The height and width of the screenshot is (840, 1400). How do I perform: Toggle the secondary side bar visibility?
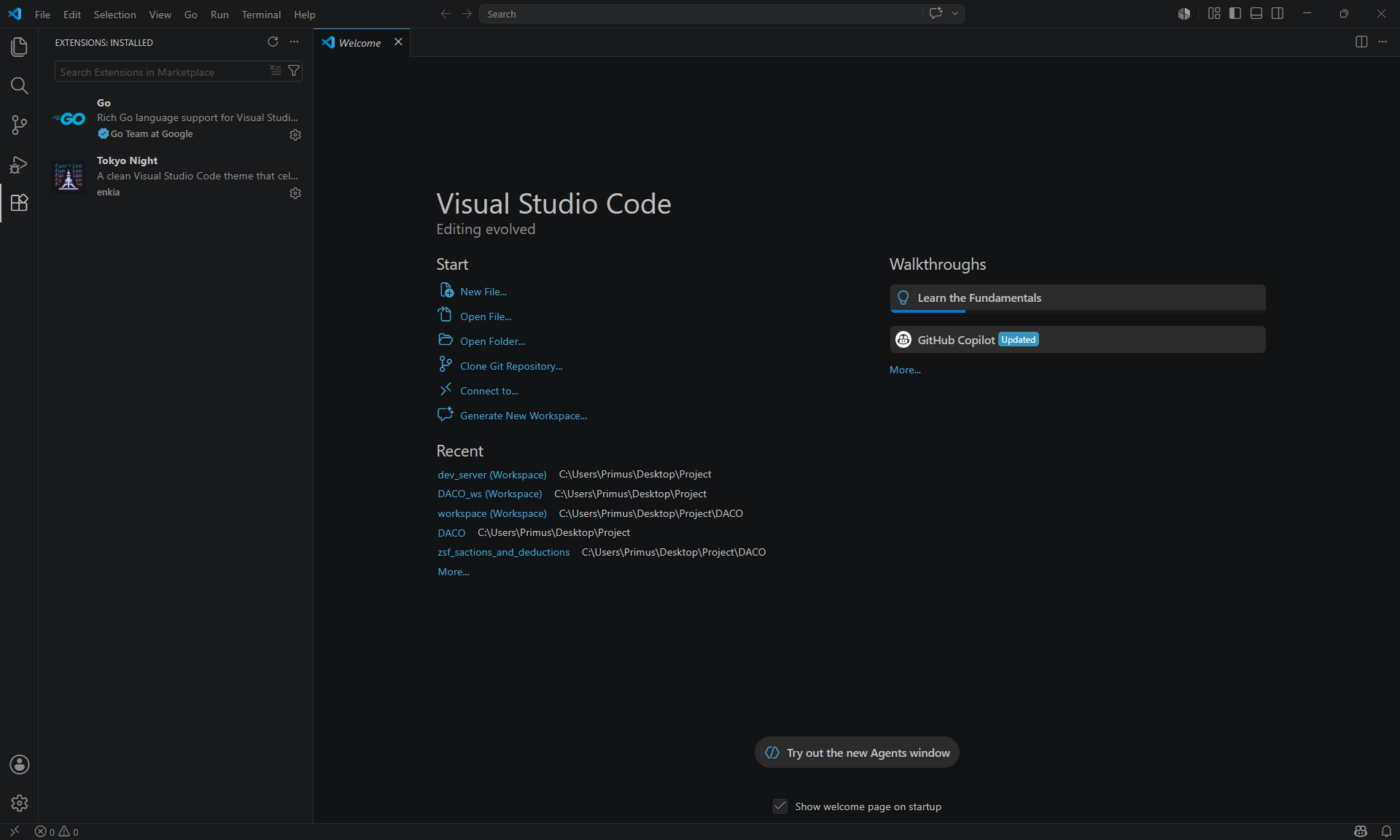(x=1277, y=14)
